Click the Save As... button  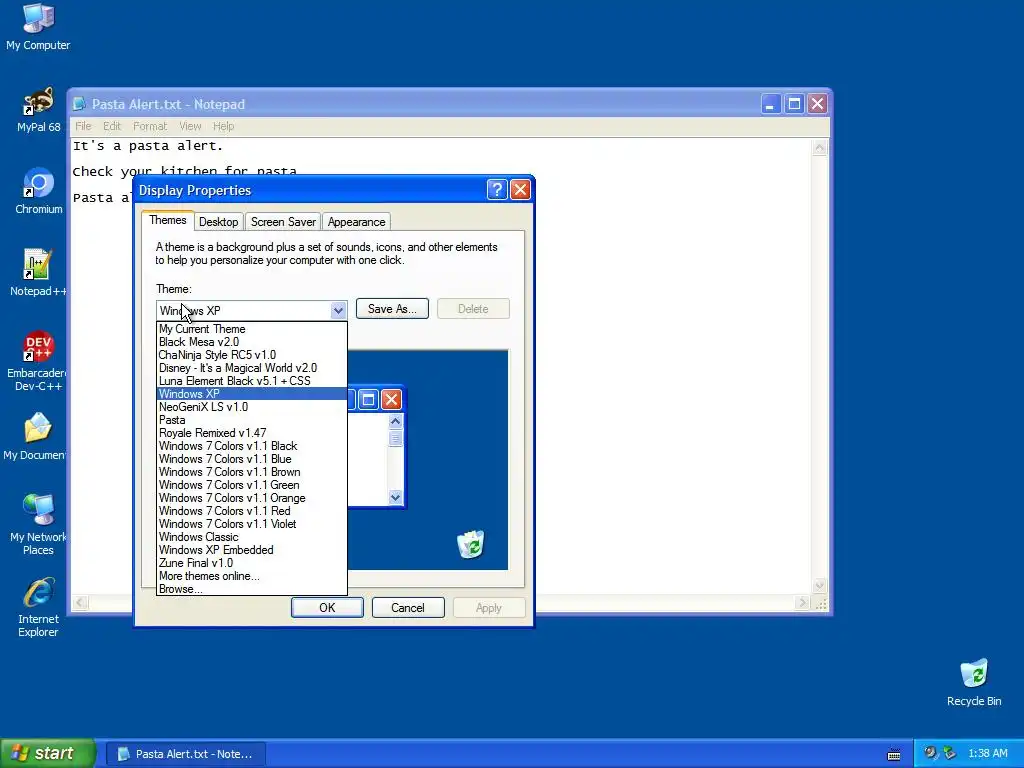pos(392,309)
